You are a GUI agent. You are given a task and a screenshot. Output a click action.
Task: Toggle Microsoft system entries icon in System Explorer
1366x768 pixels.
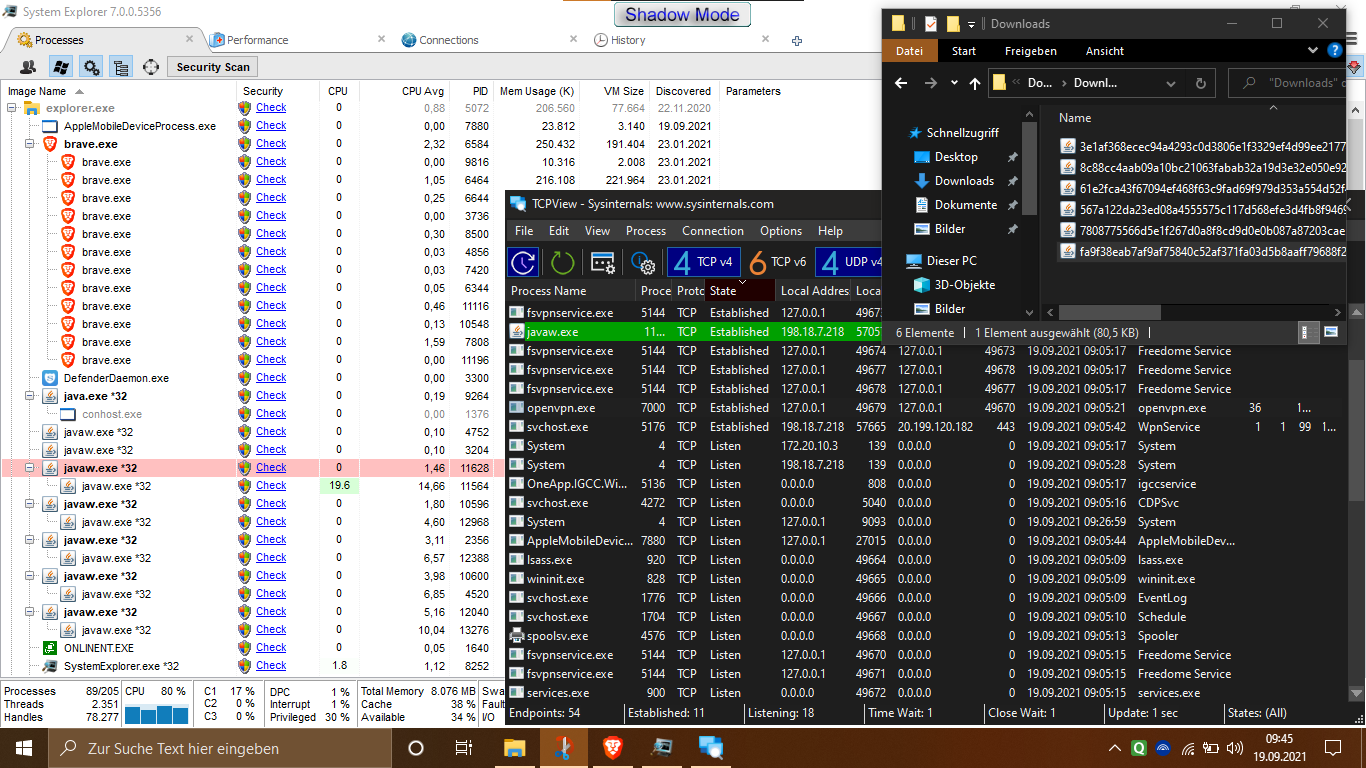pyautogui.click(x=60, y=67)
